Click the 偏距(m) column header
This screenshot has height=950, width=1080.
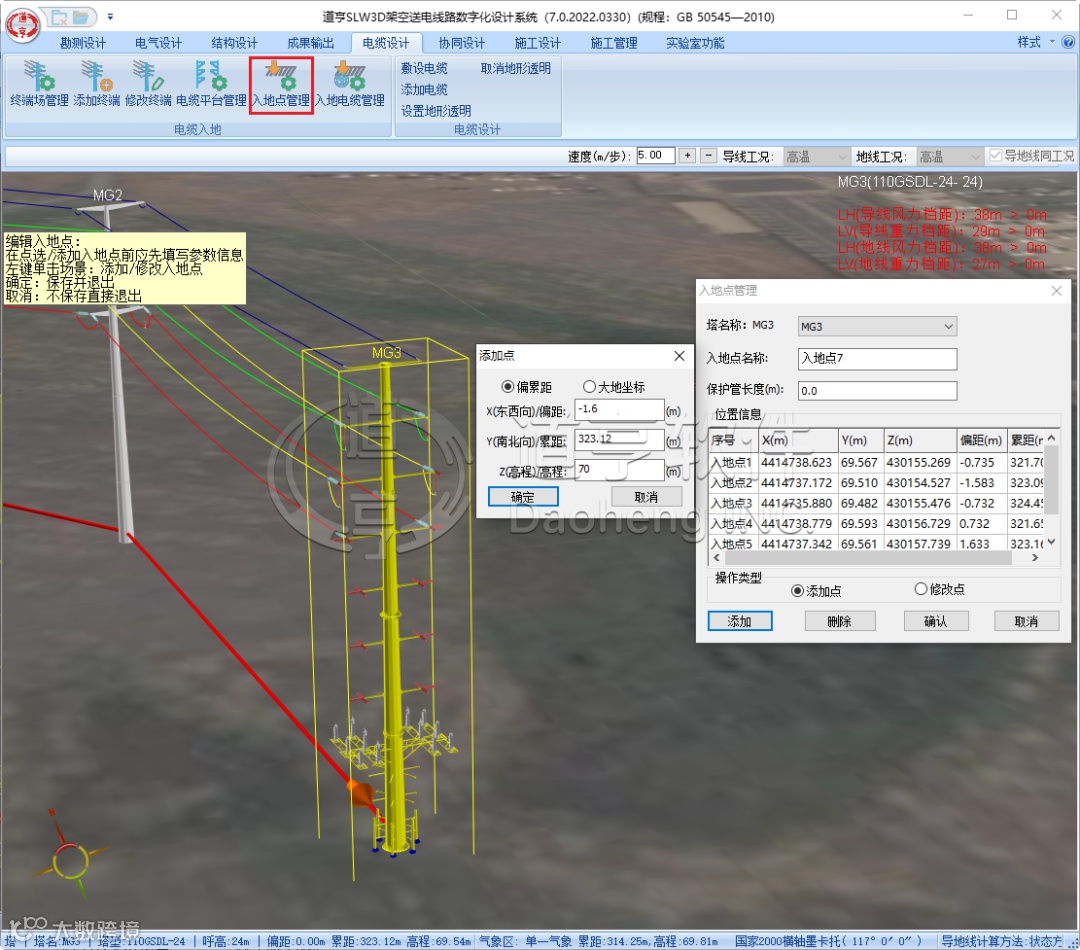pyautogui.click(x=982, y=440)
